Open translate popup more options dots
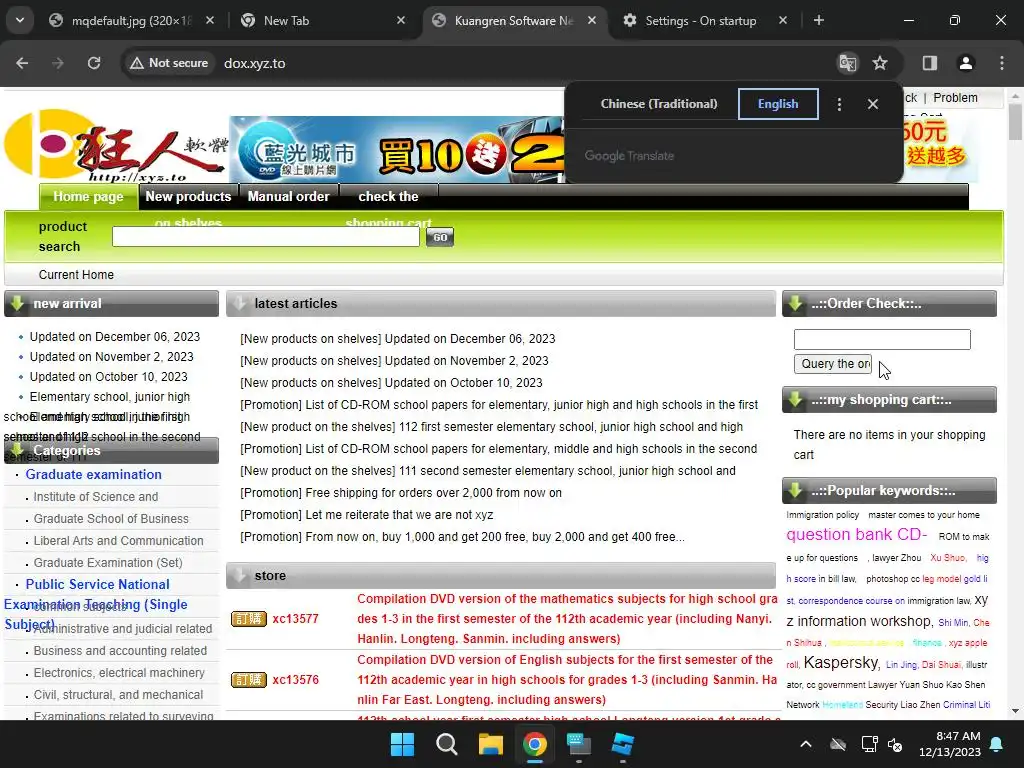 point(839,104)
